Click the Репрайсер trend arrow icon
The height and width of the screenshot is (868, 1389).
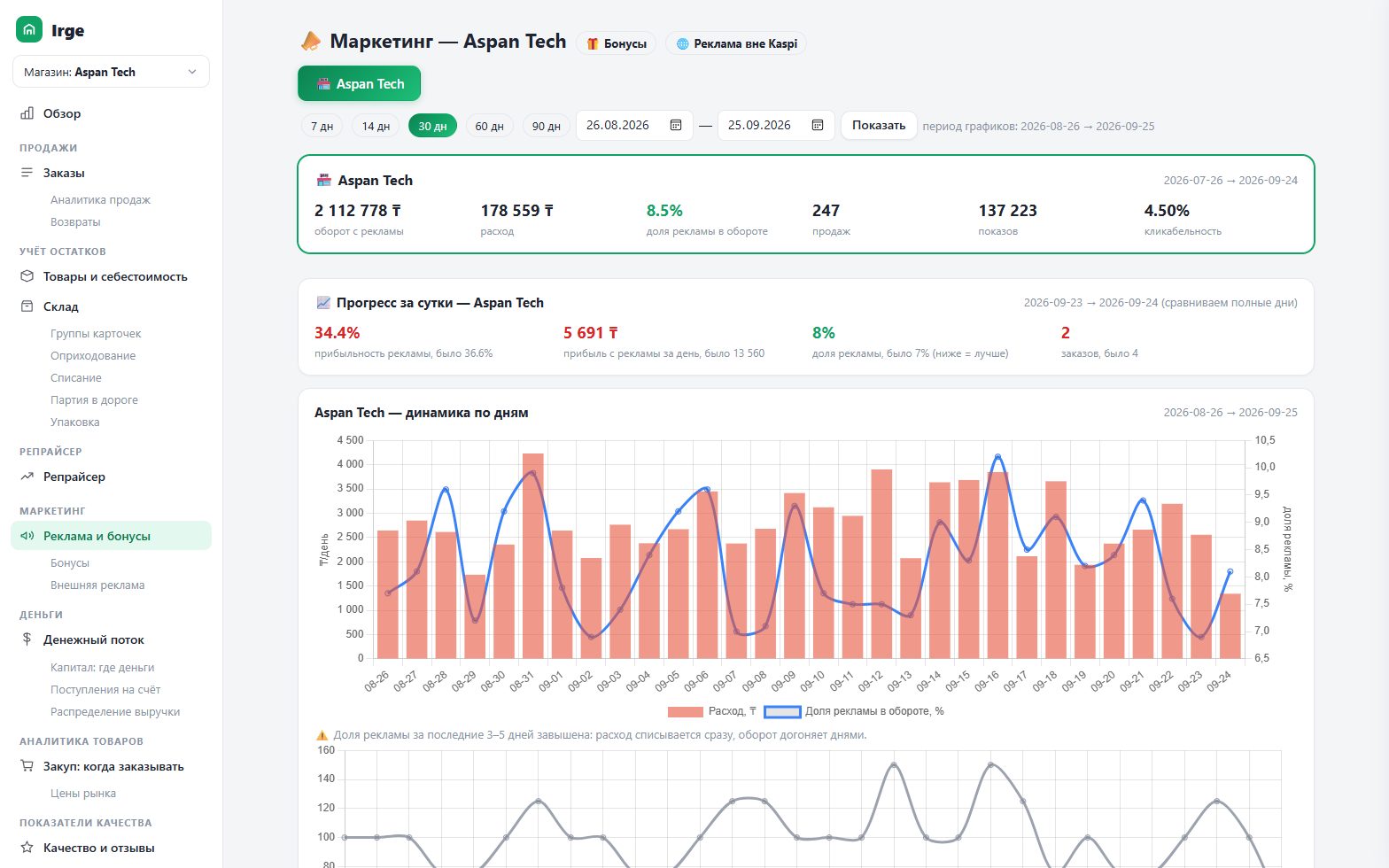(x=27, y=477)
